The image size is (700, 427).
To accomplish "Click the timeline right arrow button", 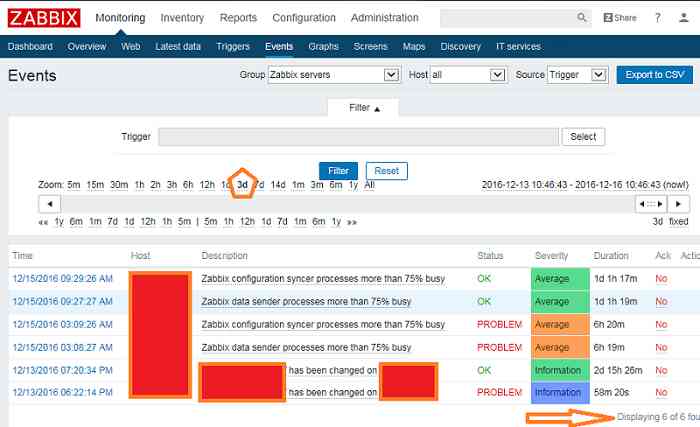I will tap(678, 204).
